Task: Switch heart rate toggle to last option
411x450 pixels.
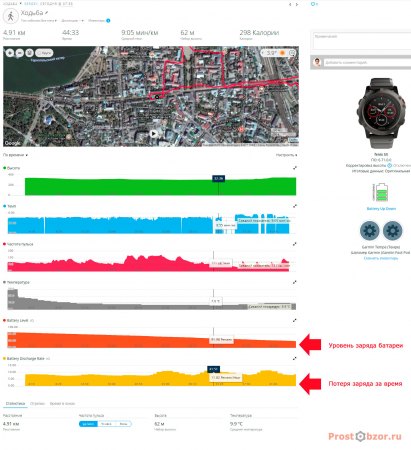Action: point(123,424)
